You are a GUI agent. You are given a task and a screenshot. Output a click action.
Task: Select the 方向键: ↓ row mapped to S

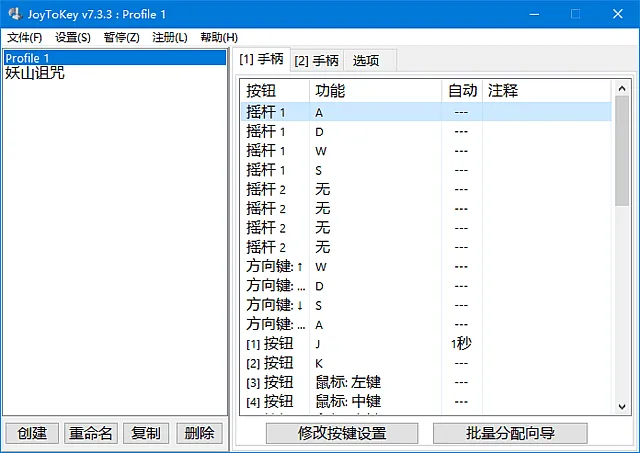426,305
